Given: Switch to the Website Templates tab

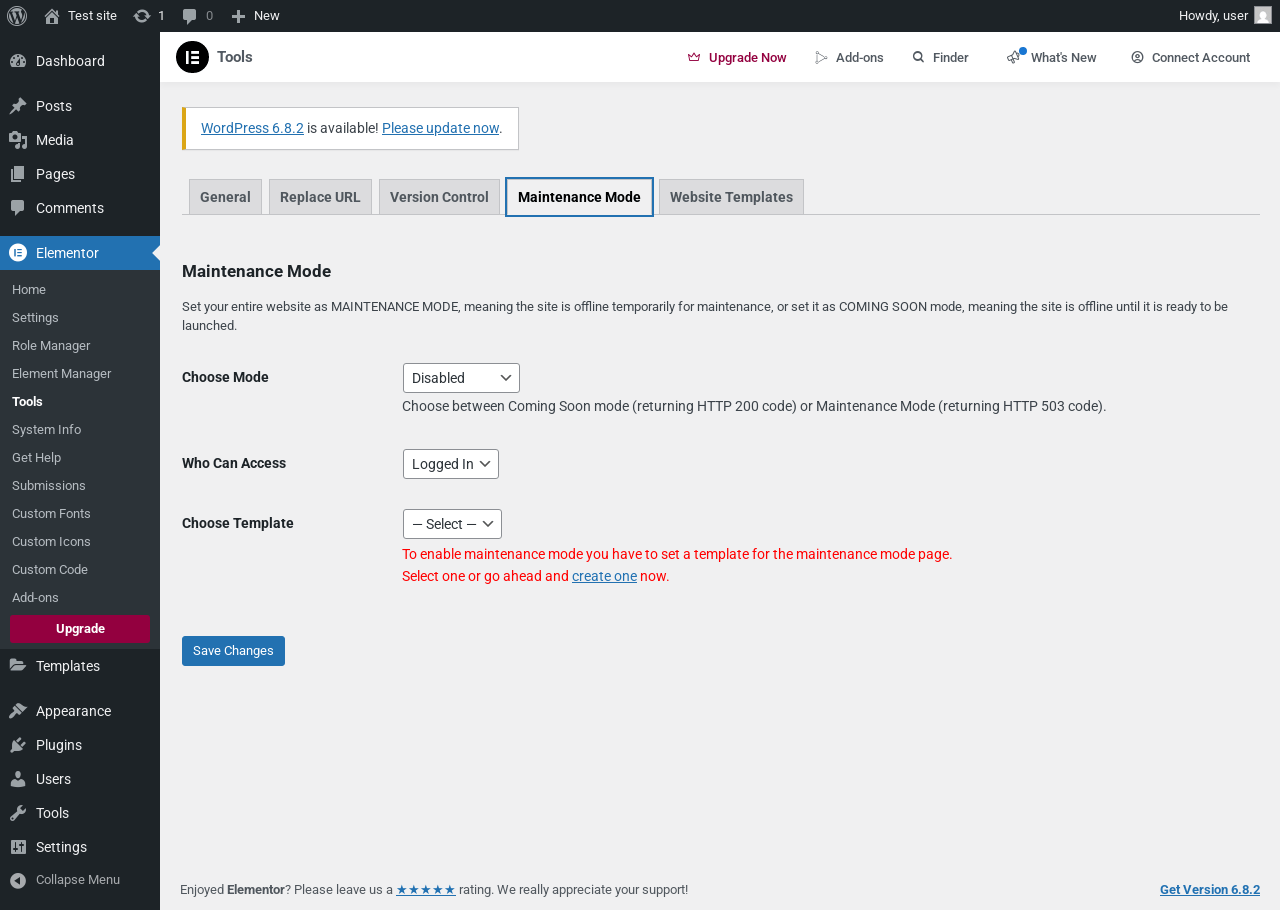Looking at the screenshot, I should pyautogui.click(x=731, y=197).
